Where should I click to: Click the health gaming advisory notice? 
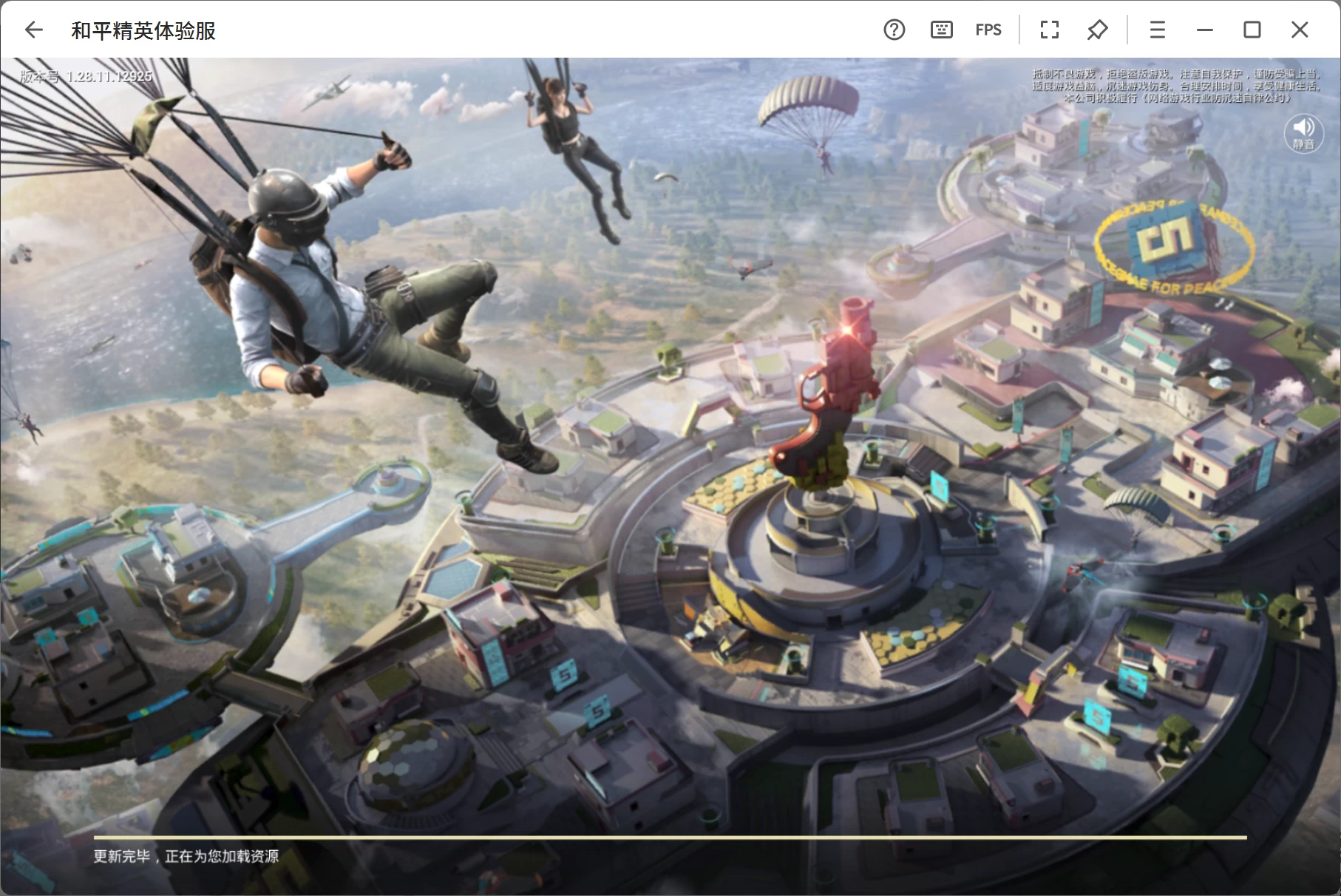pos(1176,86)
